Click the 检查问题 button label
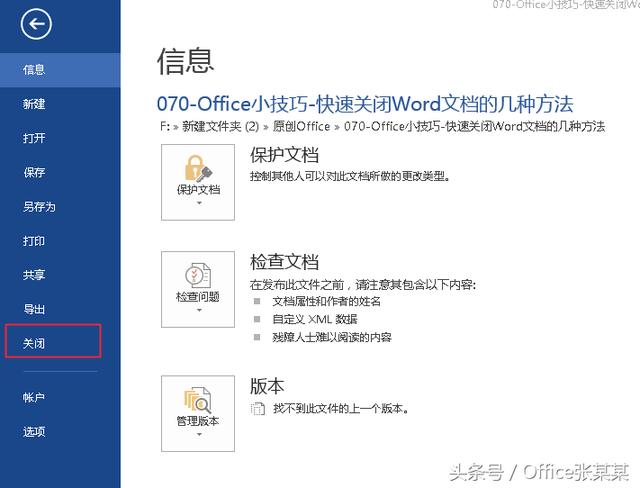The height and width of the screenshot is (488, 640). pos(198,297)
